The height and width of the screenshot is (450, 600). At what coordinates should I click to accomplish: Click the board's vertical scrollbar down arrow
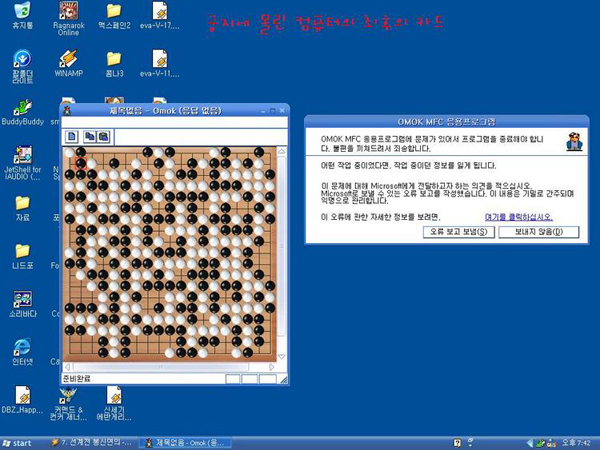281,356
